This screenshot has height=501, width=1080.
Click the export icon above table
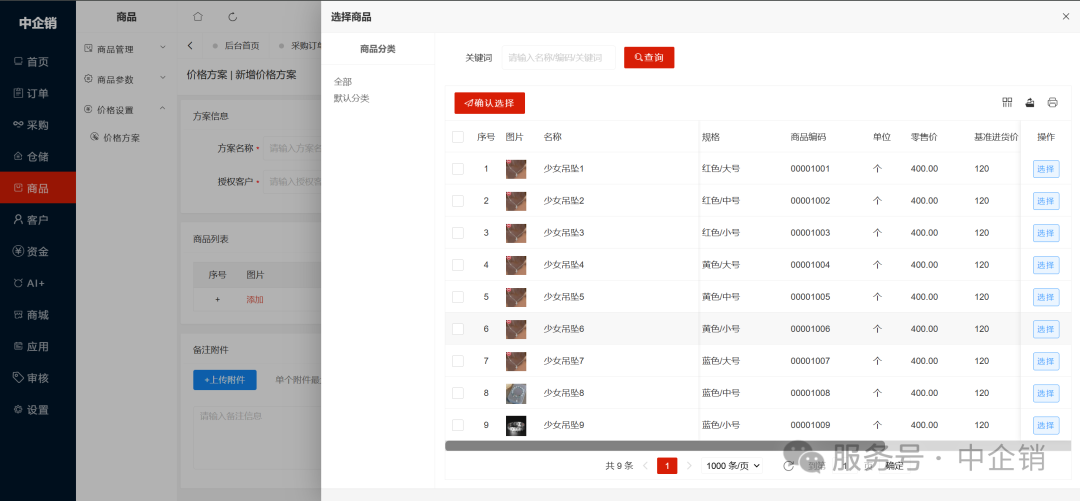point(1030,102)
